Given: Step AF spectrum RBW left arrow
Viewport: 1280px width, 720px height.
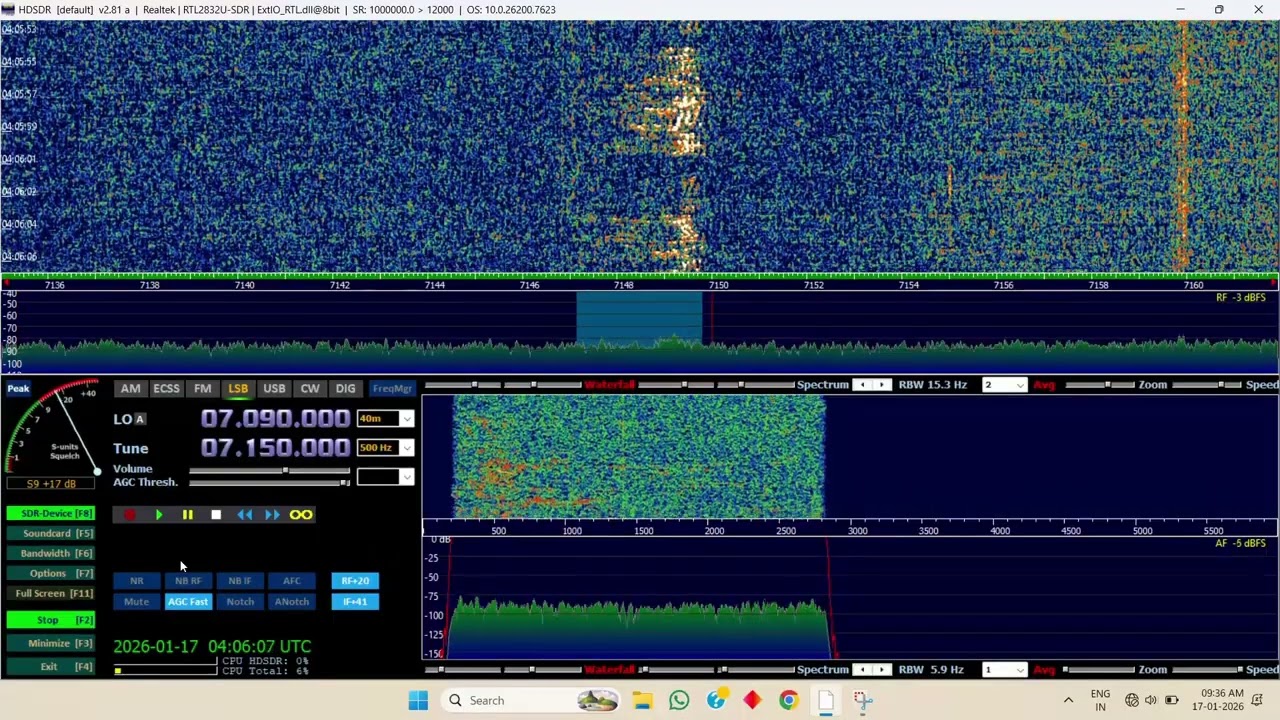Looking at the screenshot, I should (863, 670).
